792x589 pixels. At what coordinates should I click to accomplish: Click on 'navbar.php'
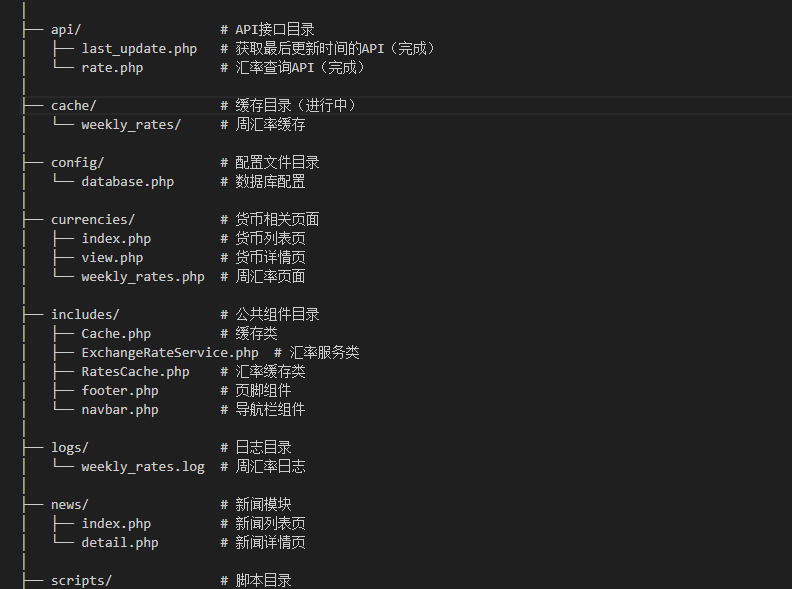tap(120, 410)
